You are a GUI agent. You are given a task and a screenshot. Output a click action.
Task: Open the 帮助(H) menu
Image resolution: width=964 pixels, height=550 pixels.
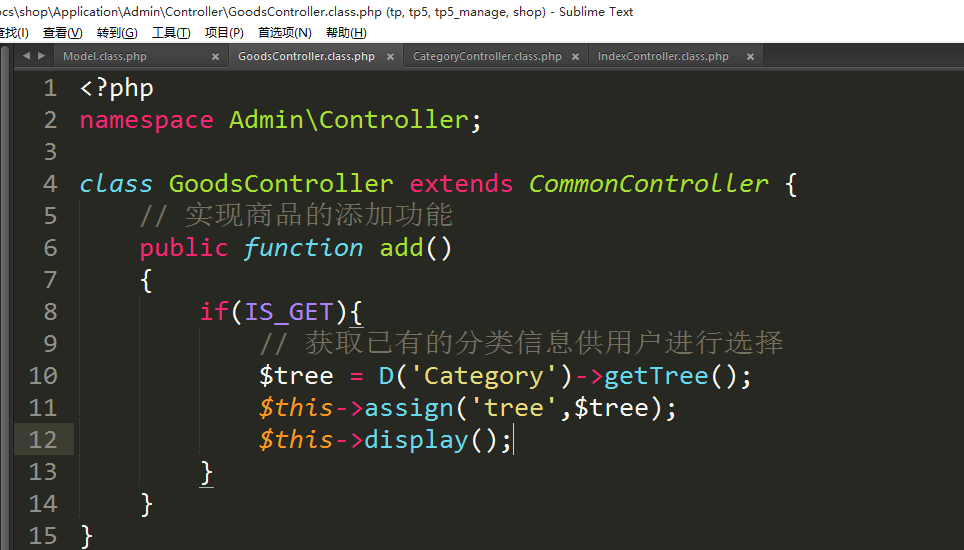[x=346, y=33]
